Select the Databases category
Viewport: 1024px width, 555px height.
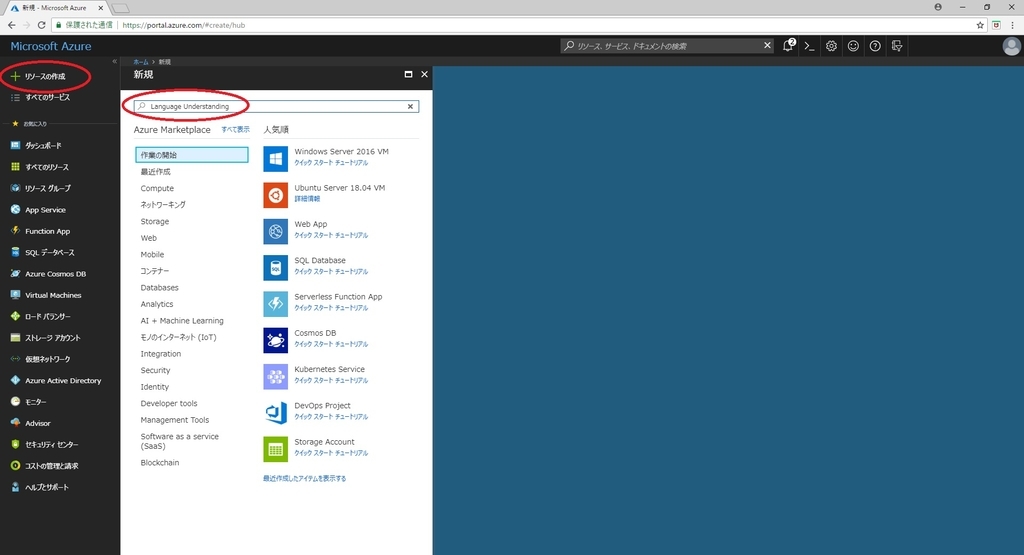pos(159,287)
